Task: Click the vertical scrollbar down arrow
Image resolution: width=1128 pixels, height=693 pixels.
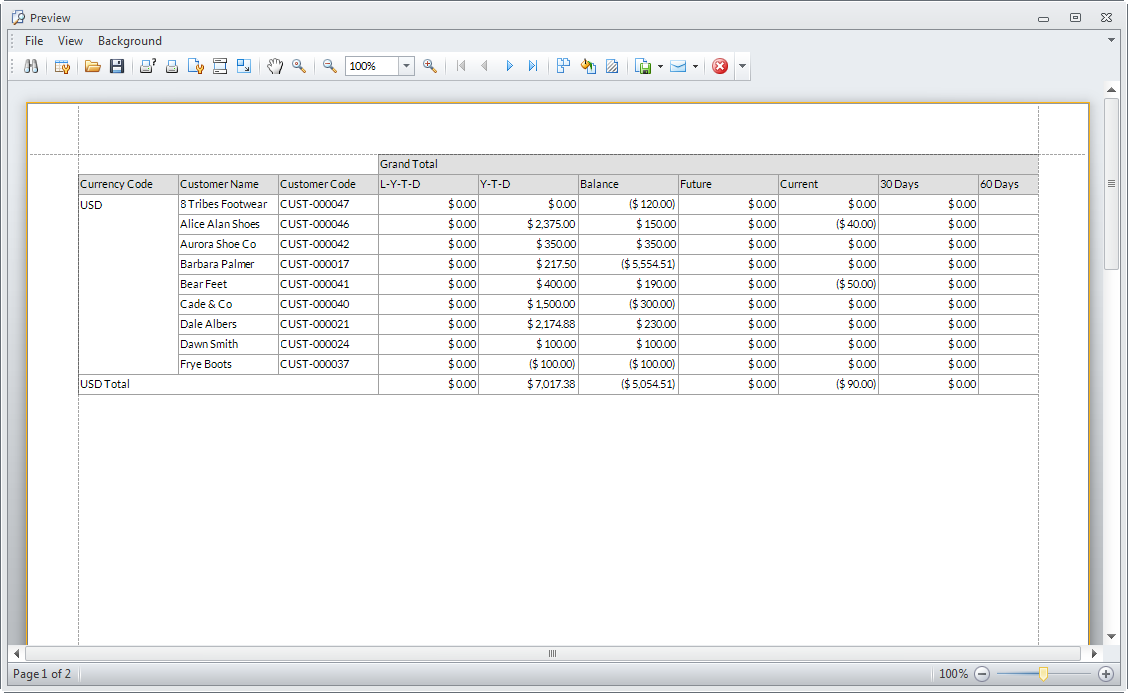Action: [1111, 636]
